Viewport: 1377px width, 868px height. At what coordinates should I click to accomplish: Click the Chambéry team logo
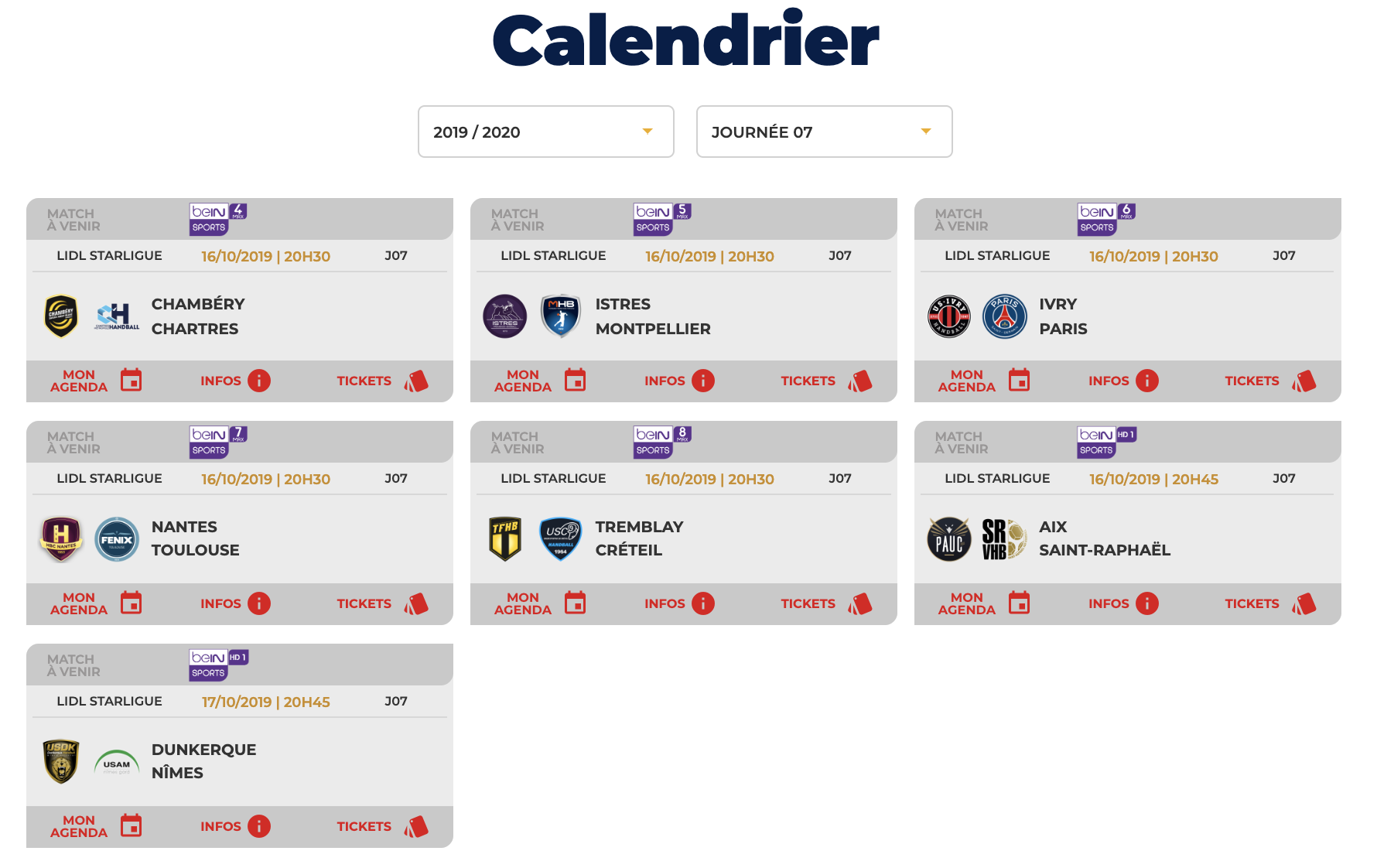[x=61, y=316]
